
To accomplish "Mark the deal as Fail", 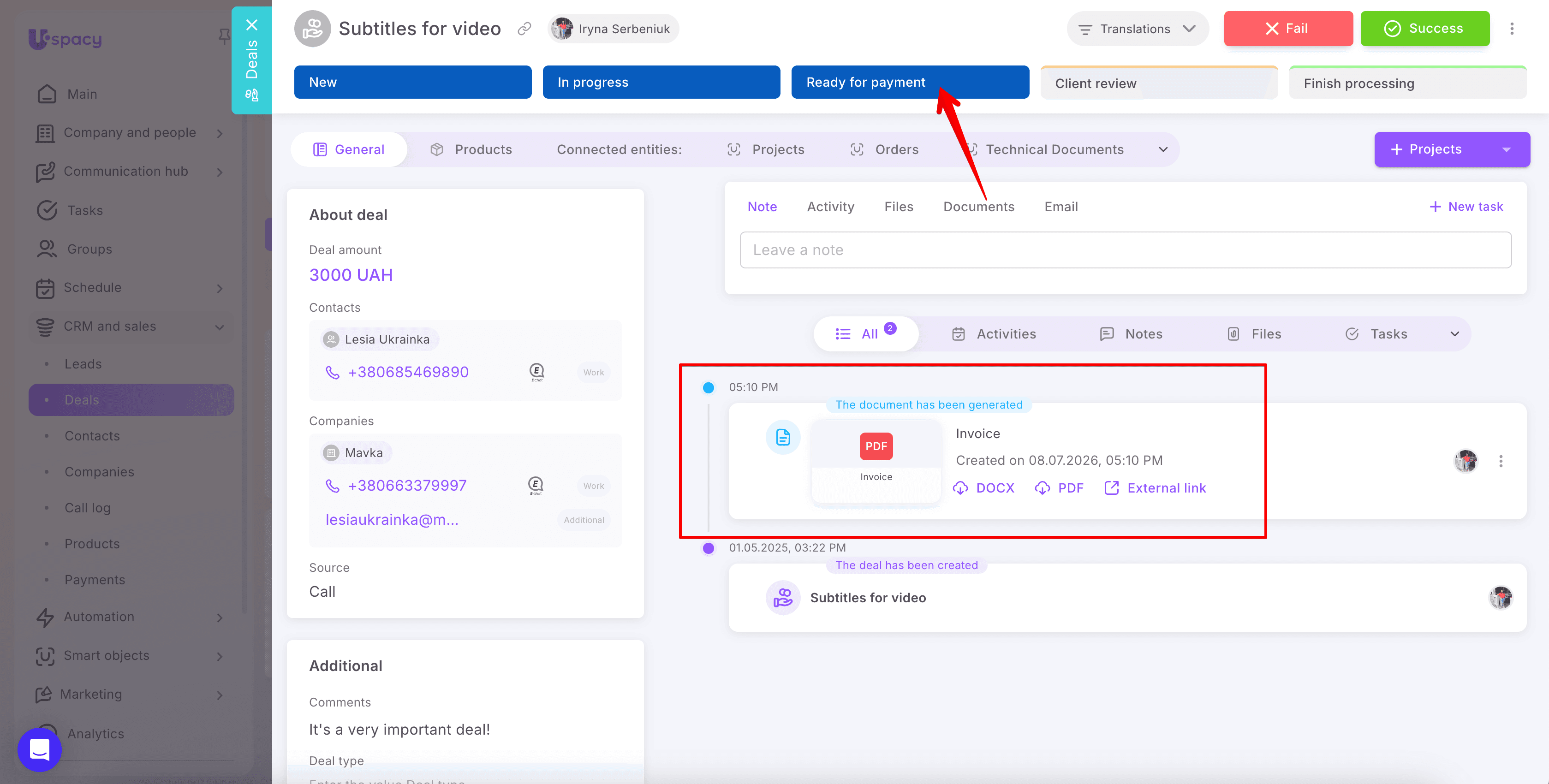I will [1288, 29].
